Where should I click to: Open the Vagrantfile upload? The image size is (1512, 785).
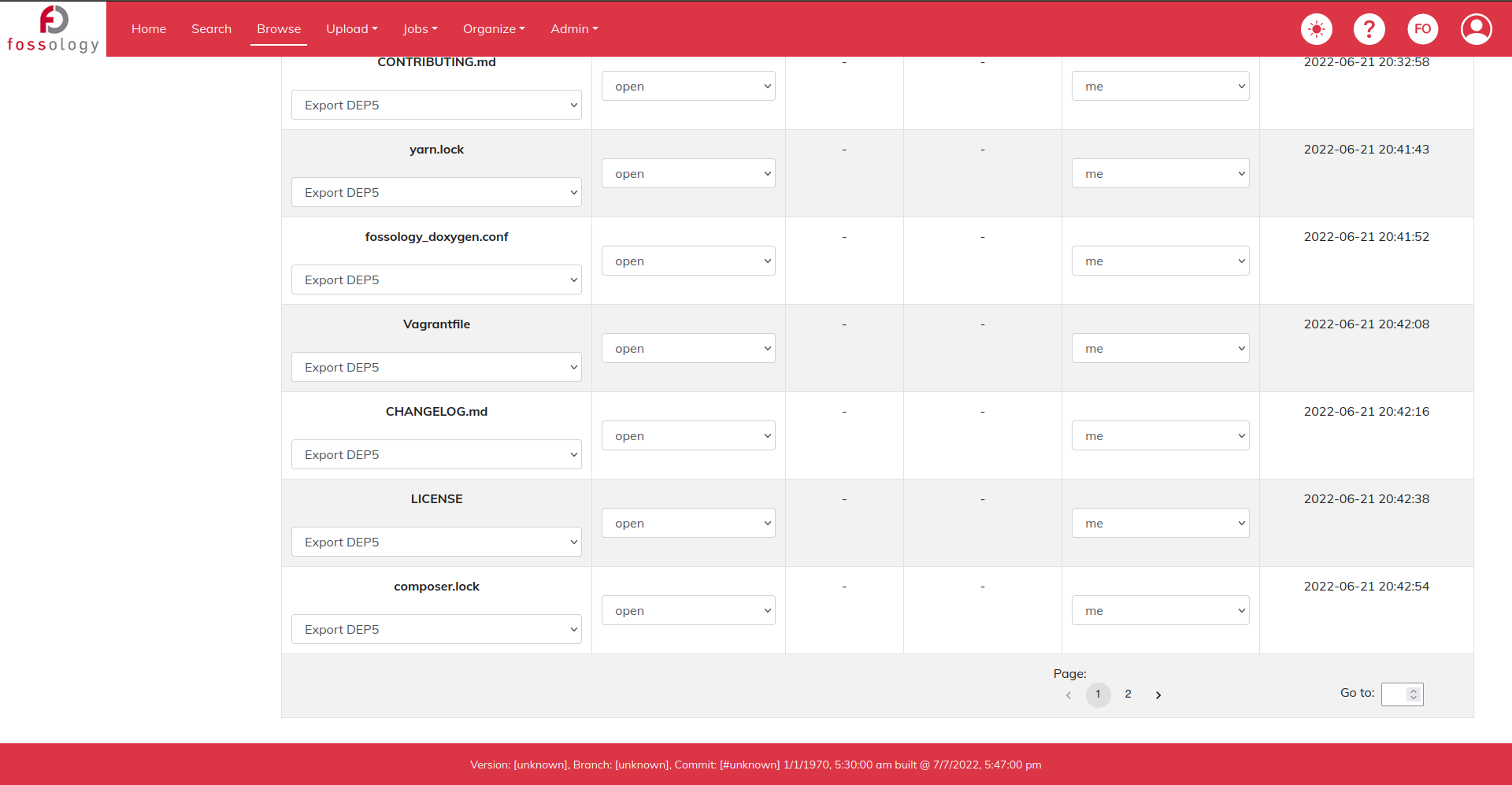click(436, 324)
